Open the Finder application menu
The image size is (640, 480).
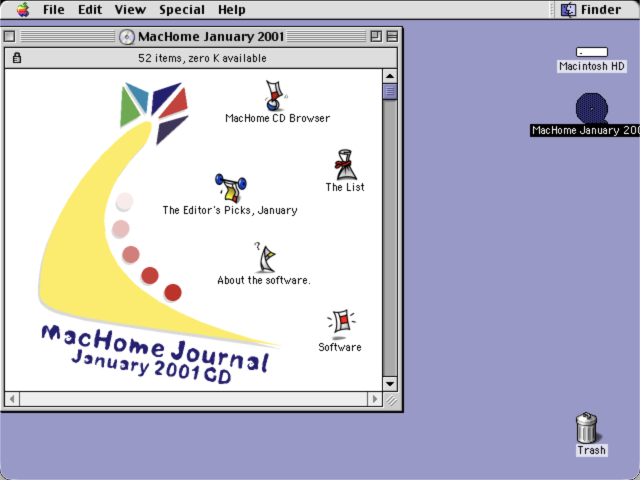590,9
